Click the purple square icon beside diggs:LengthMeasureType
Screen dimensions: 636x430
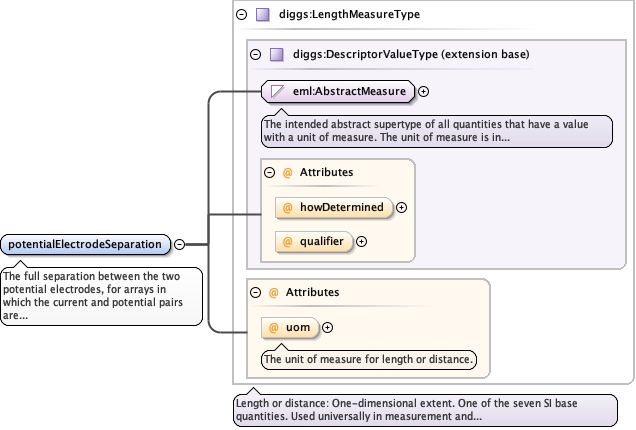(263, 15)
